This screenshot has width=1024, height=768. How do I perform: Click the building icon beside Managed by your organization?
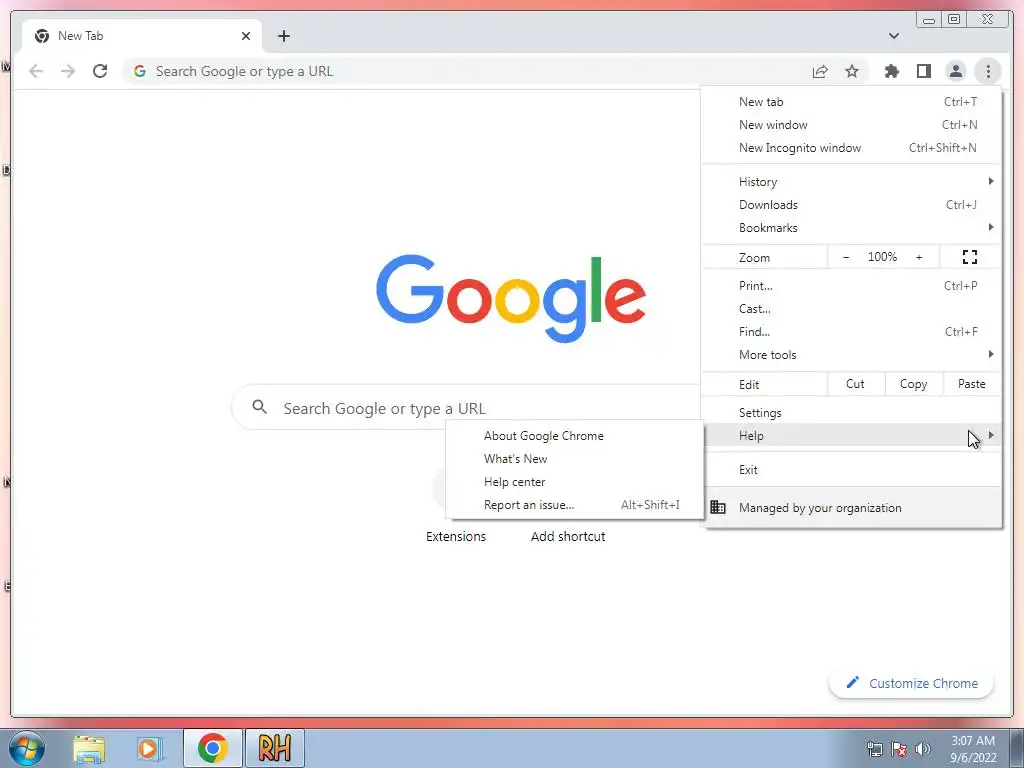point(718,507)
